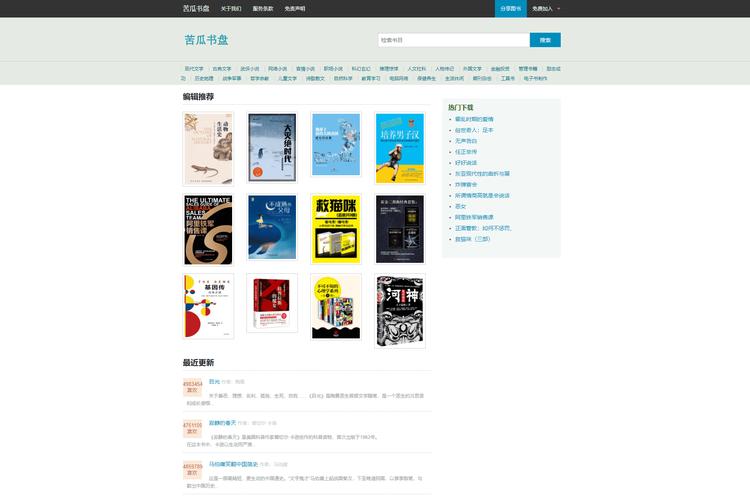Open 救猫咪（三部） in the sidebar list
Image resolution: width=750 pixels, height=500 pixels.
[x=473, y=239]
